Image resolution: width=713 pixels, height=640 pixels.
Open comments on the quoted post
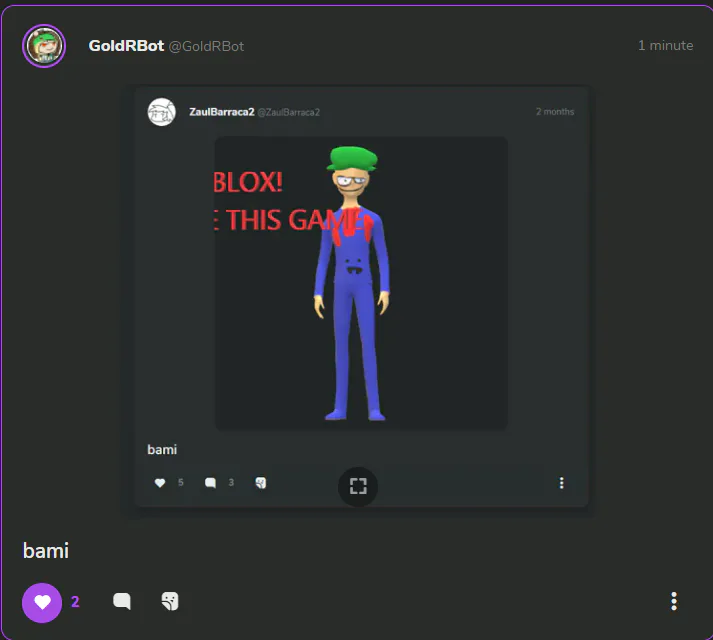pos(210,483)
